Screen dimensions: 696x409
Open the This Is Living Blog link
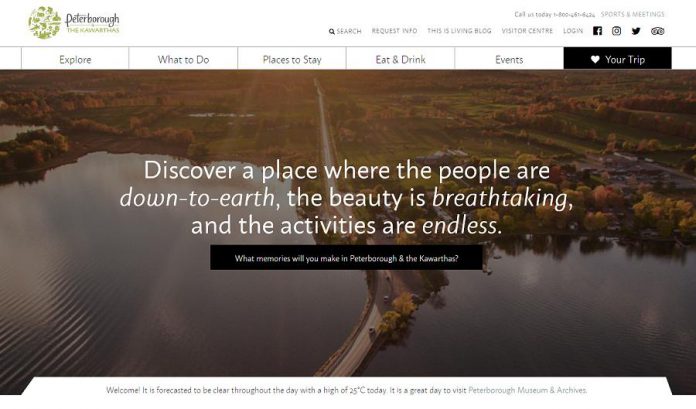459,31
